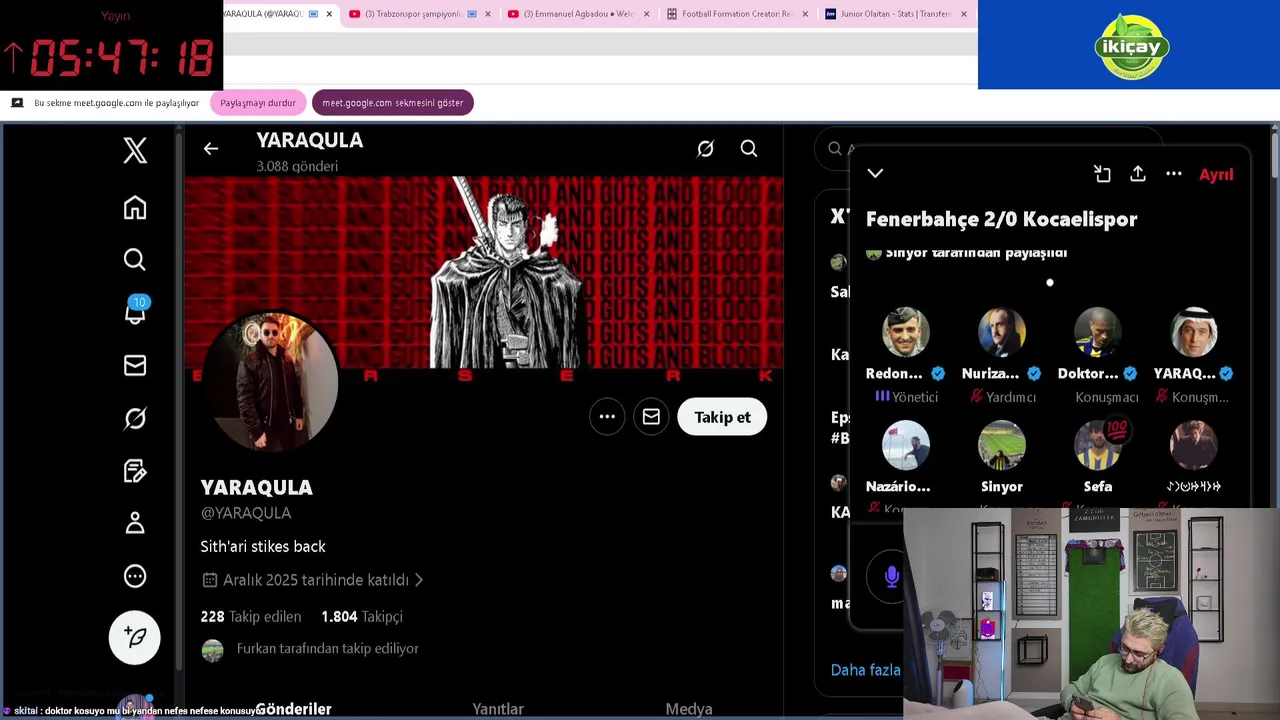1280x720 pixels.
Task: Open Explore search in the X sidebar
Action: (x=135, y=260)
